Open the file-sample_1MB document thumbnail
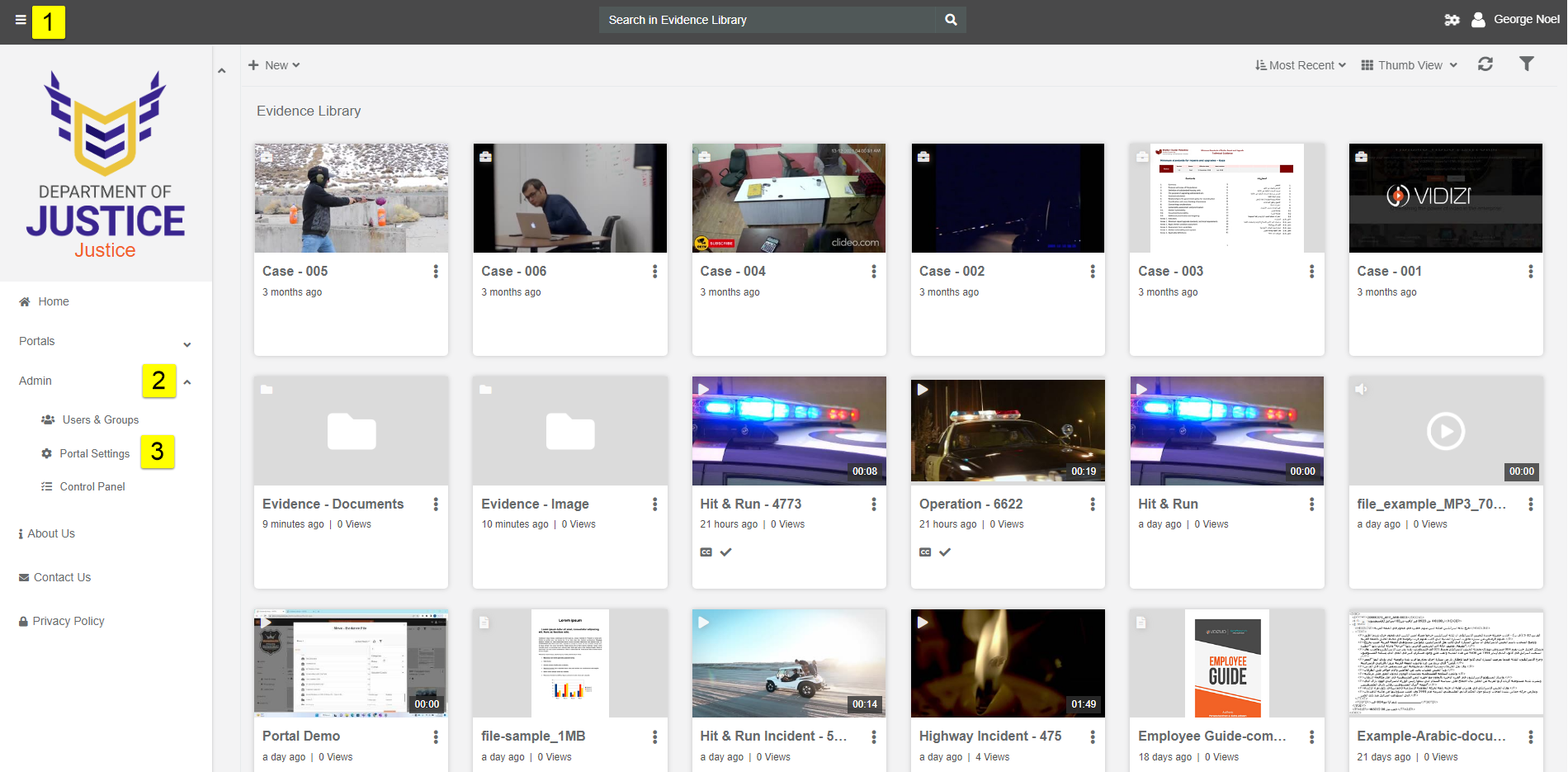 tap(570, 664)
